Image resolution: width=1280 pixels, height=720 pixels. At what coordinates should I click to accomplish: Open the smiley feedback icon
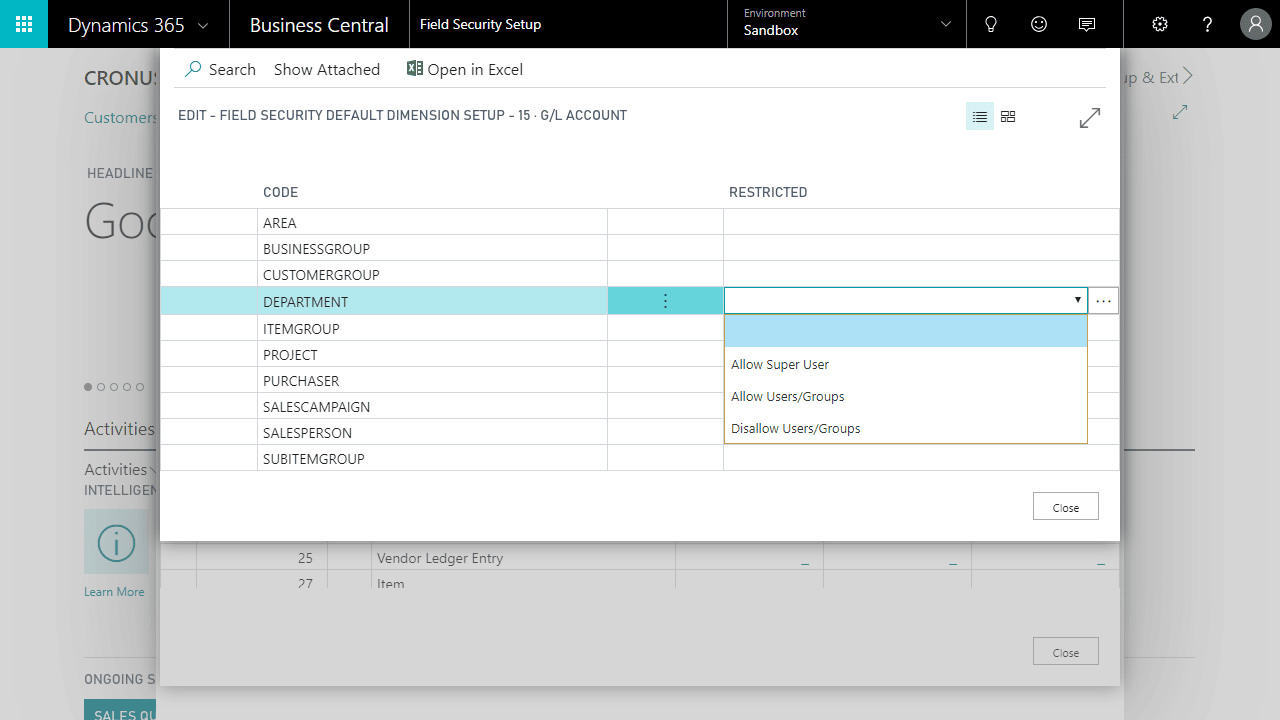(1039, 24)
